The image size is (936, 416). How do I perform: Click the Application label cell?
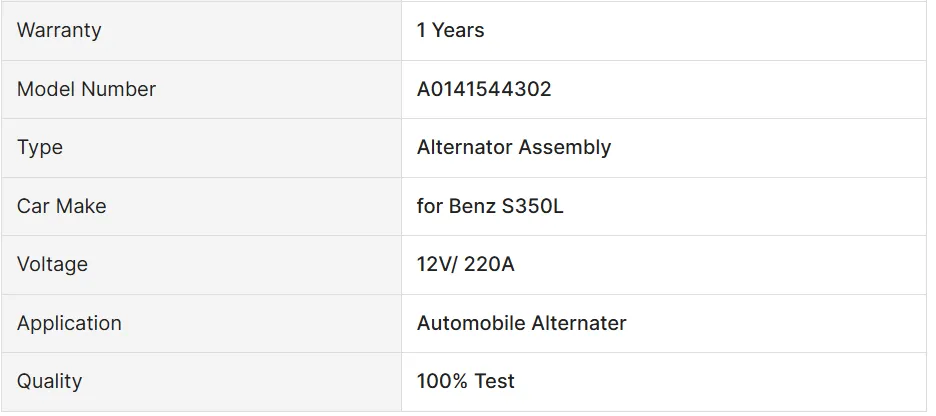69,323
